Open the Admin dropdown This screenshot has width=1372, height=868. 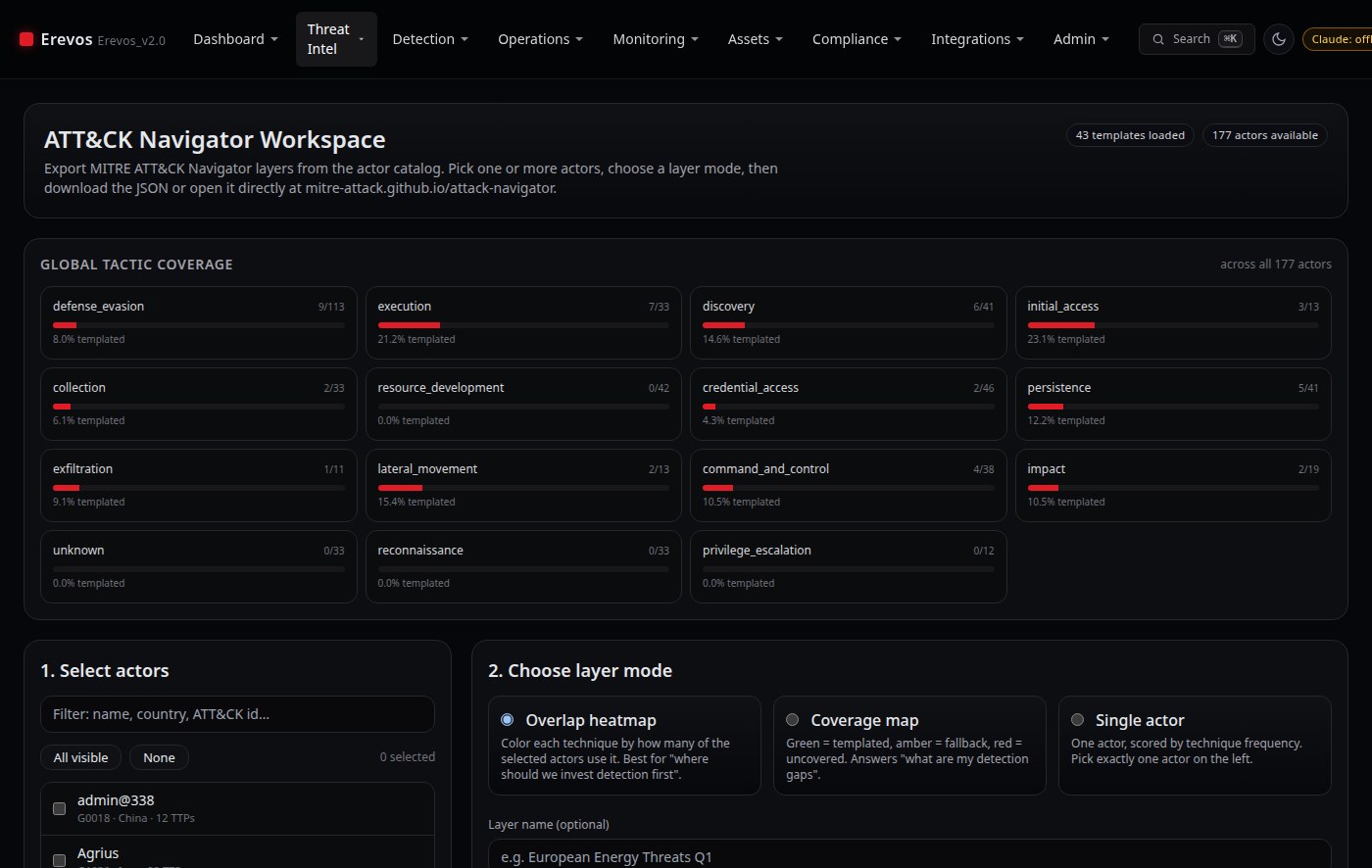(x=1081, y=39)
